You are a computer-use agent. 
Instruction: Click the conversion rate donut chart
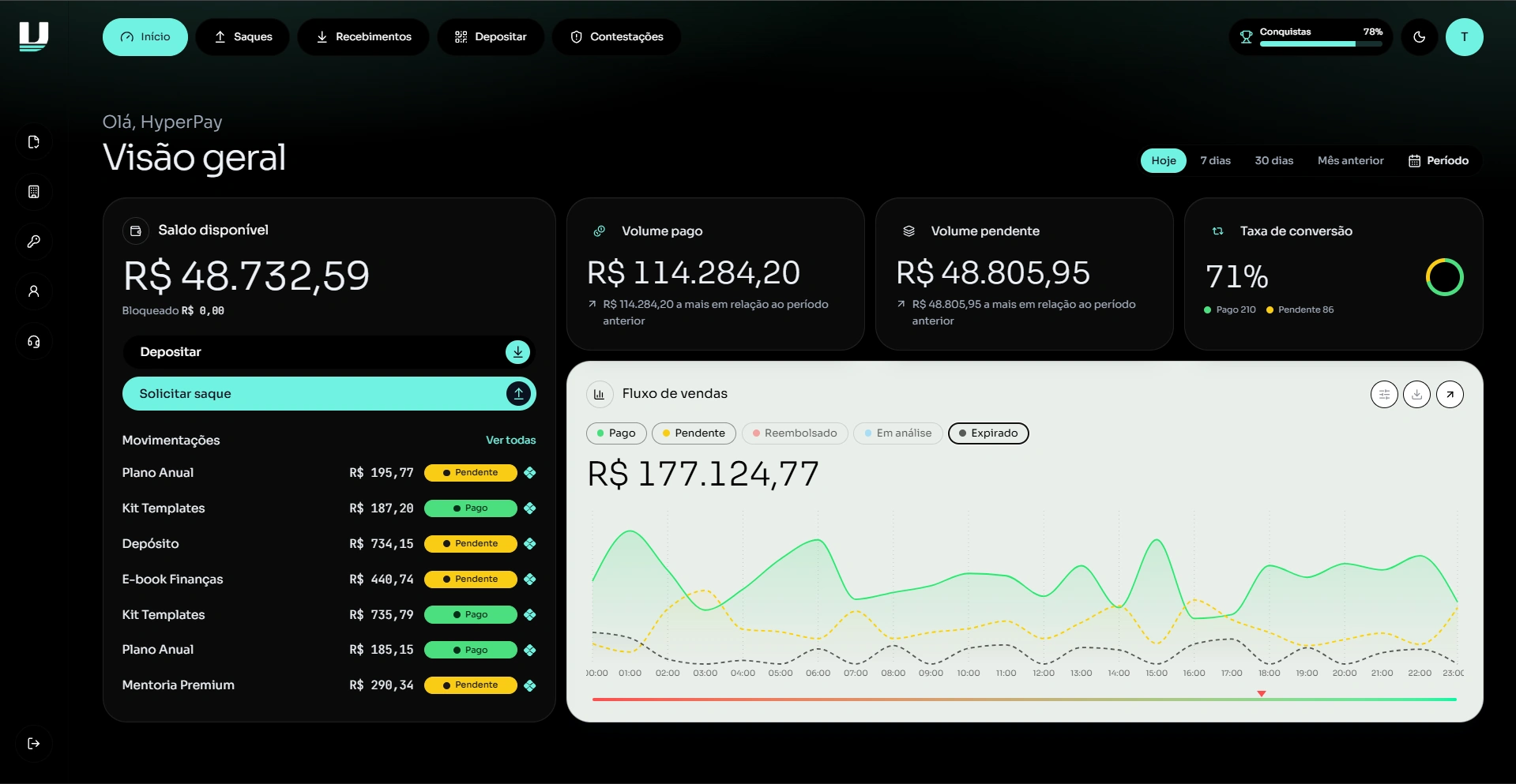[1444, 277]
